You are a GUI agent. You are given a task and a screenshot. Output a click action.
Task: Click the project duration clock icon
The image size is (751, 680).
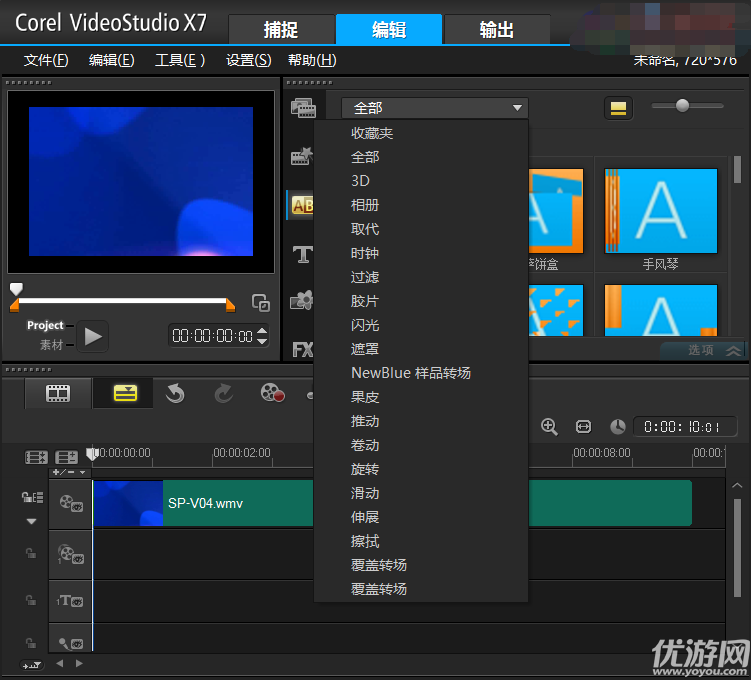coord(618,427)
